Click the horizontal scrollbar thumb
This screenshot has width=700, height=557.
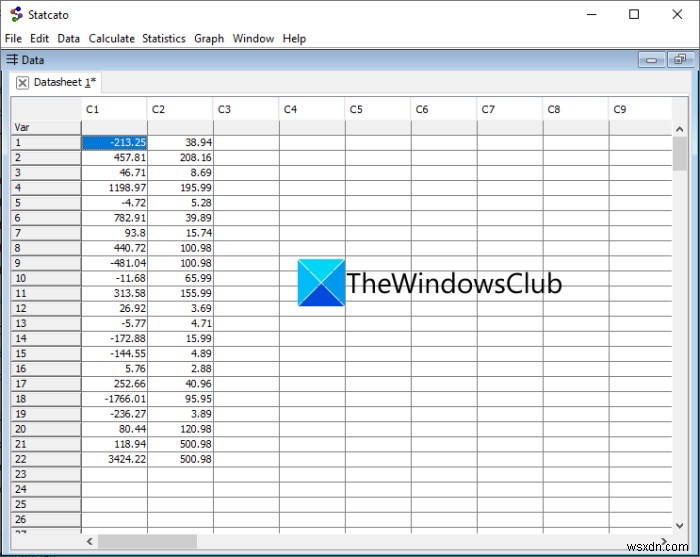click(147, 541)
